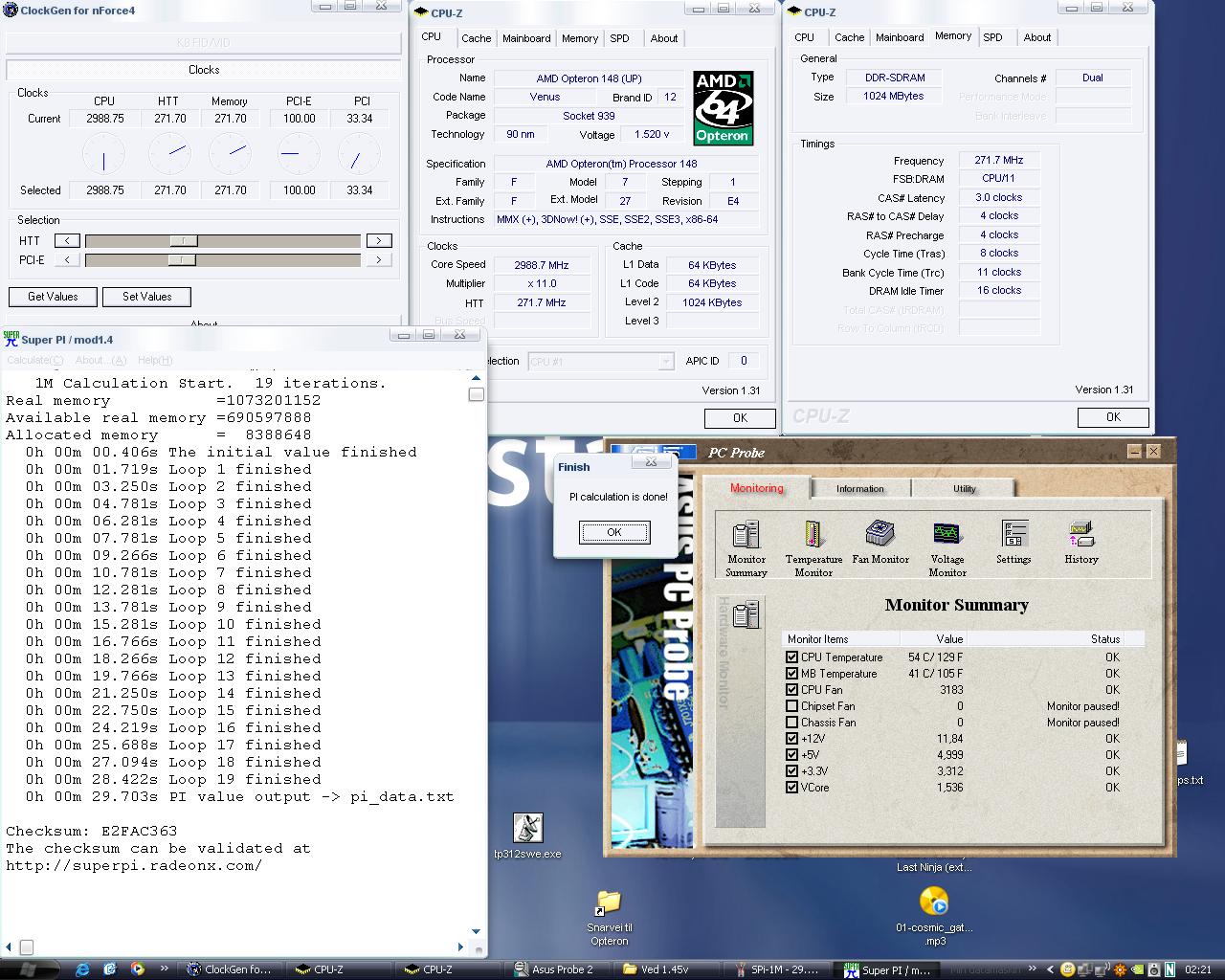This screenshot has width=1225, height=980.
Task: Click OK in processor CPU-Z window
Action: (740, 418)
